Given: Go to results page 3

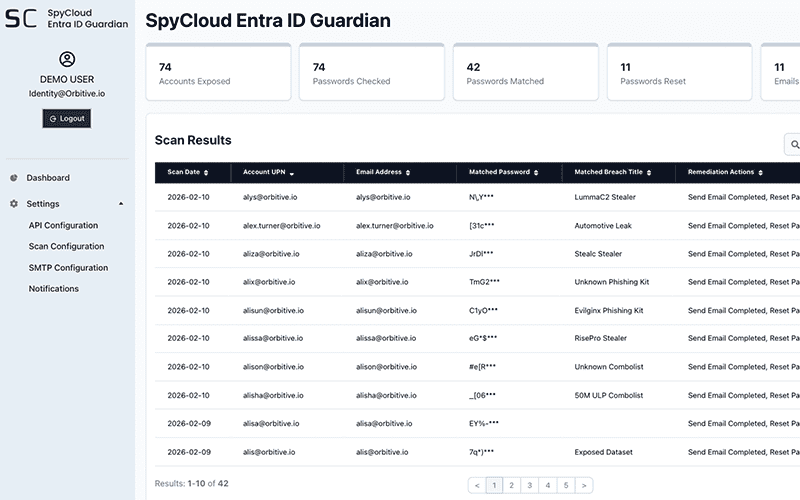Looking at the screenshot, I should [530, 485].
